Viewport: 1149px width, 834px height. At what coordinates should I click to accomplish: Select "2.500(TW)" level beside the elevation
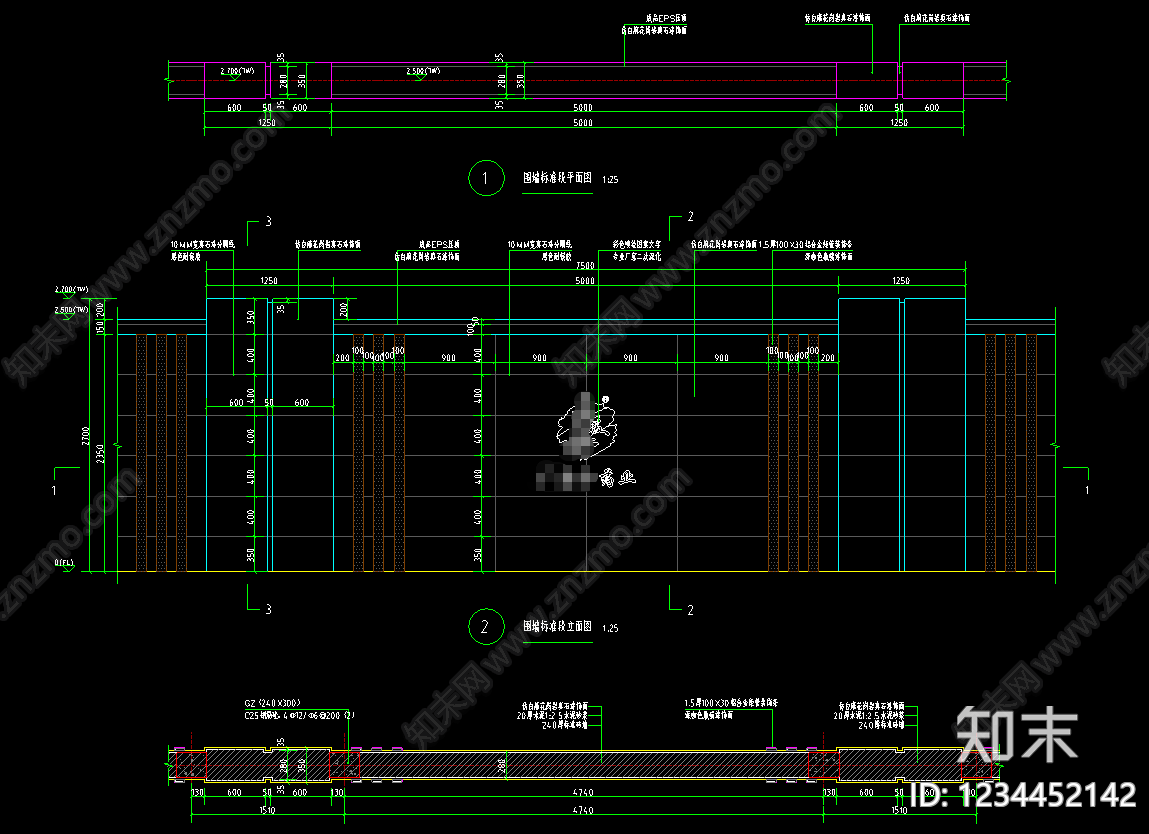tap(71, 310)
